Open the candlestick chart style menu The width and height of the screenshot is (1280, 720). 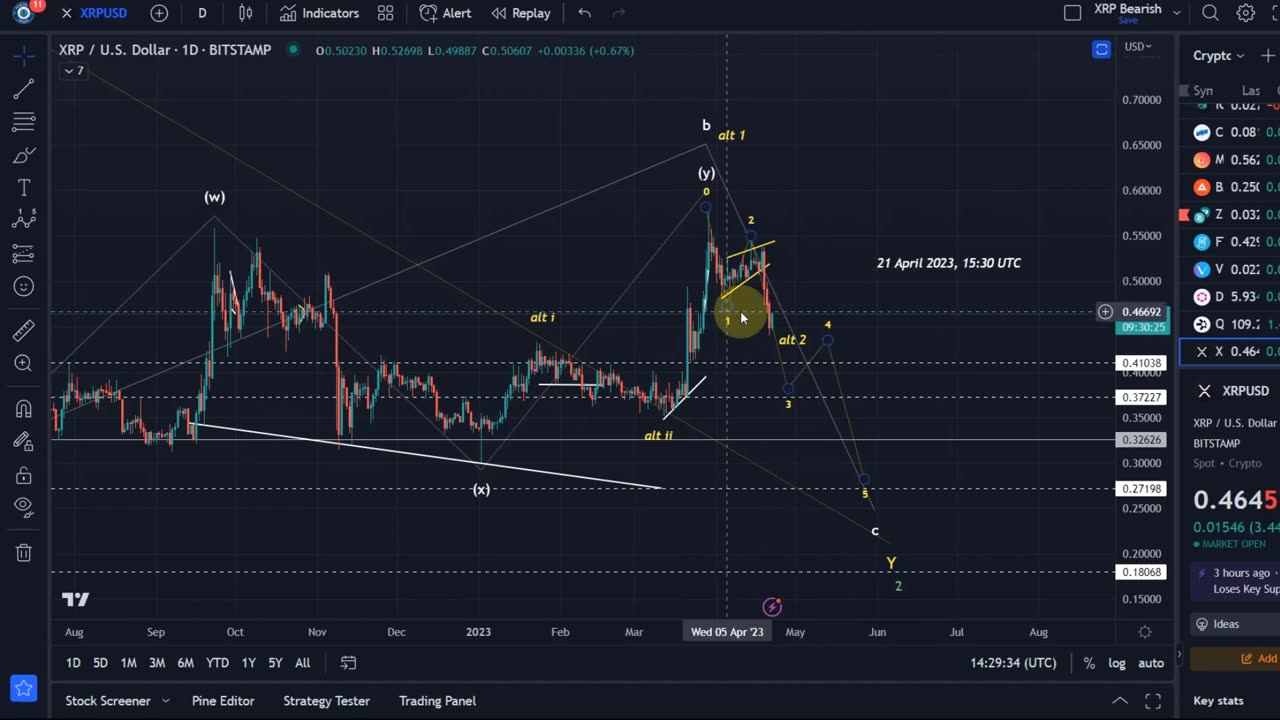[246, 13]
